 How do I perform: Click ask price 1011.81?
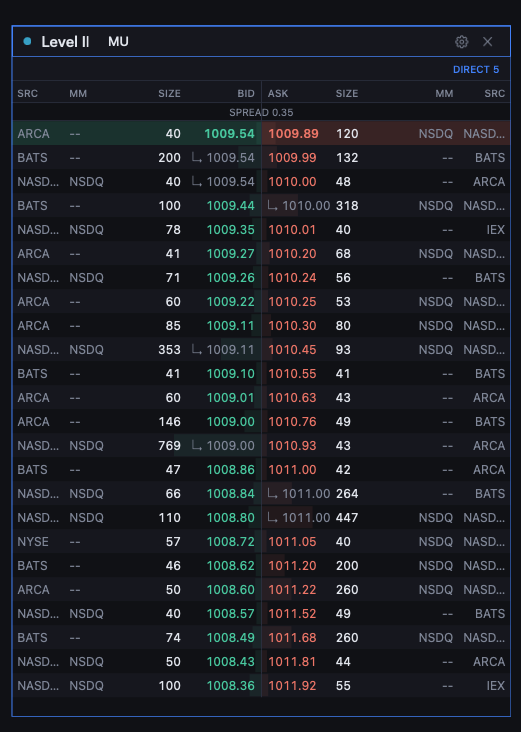292,662
